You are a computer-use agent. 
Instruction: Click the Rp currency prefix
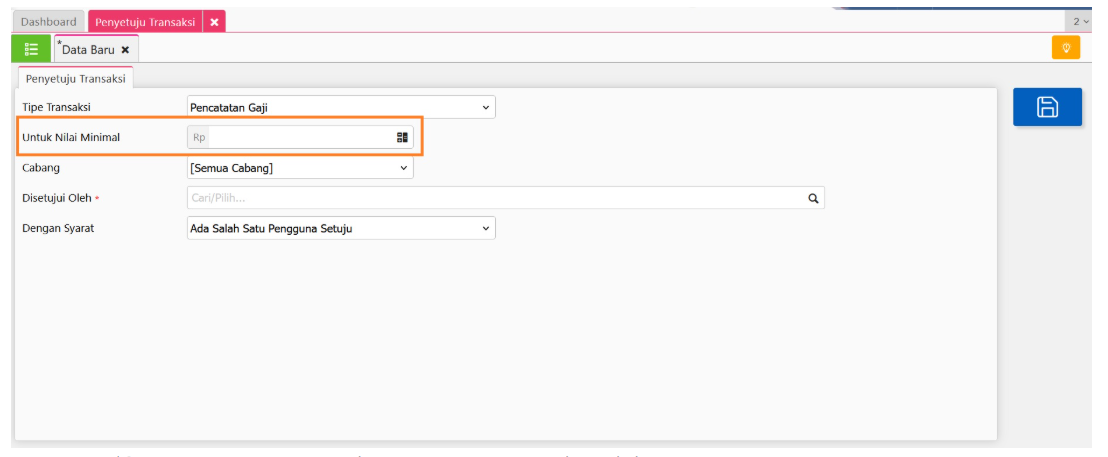[x=199, y=138]
